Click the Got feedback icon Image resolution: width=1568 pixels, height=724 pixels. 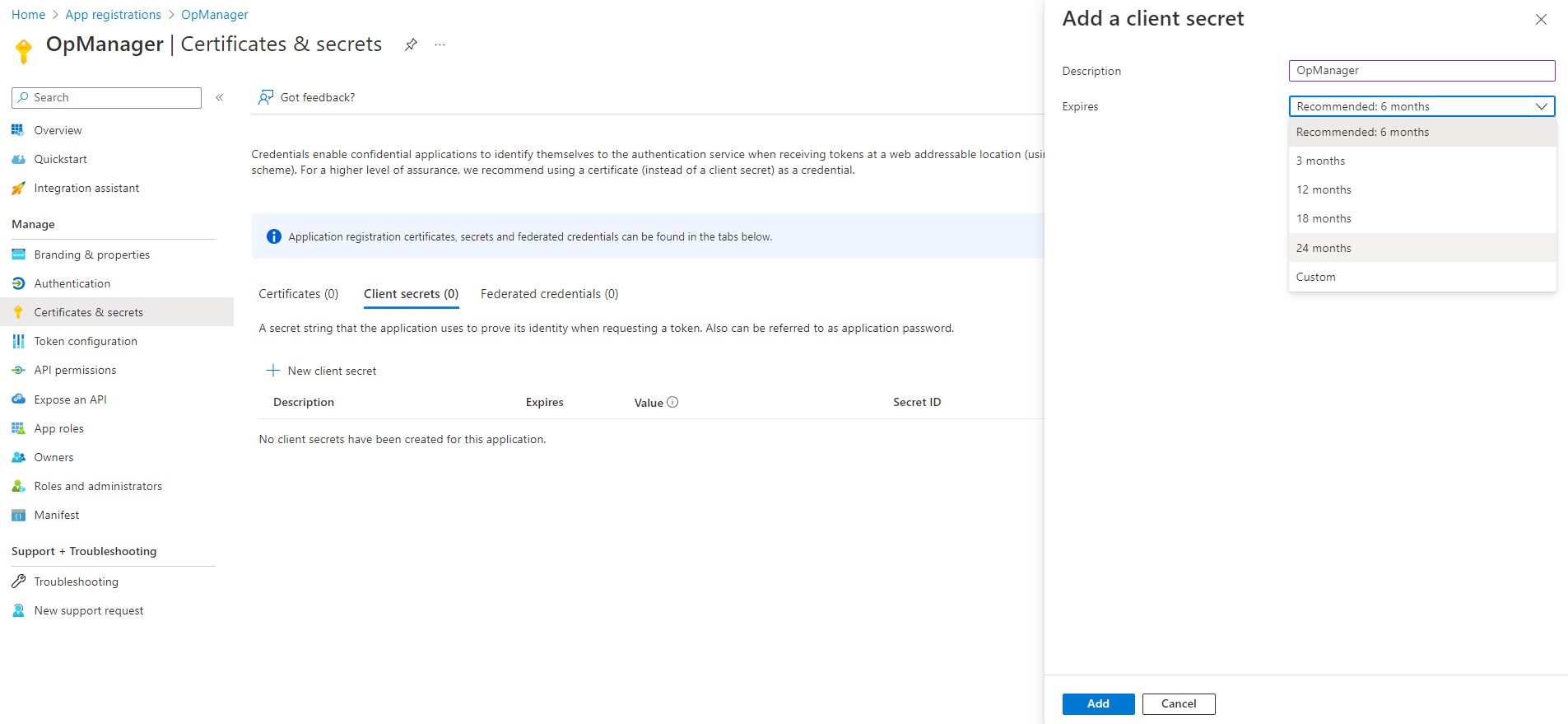pos(266,97)
